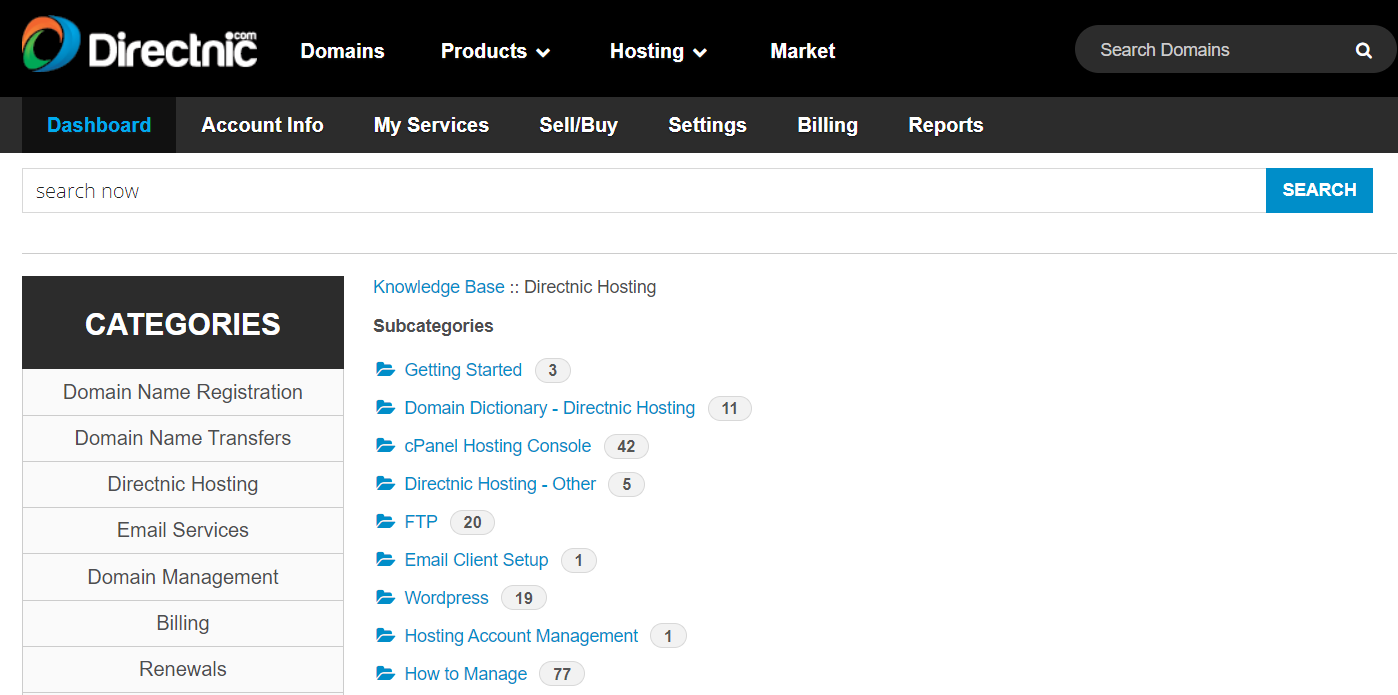Follow the Knowledge Base breadcrumb link

click(439, 287)
